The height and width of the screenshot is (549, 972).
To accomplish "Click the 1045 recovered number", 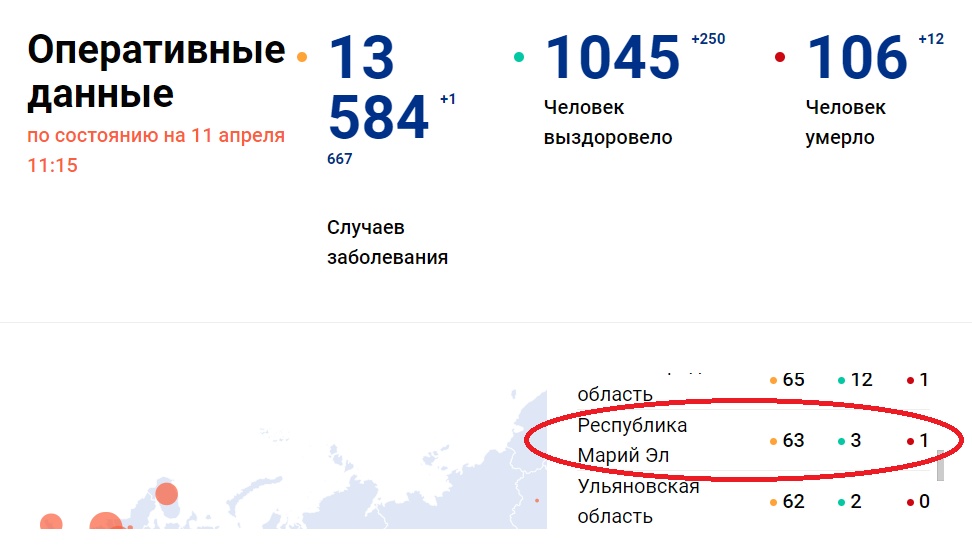I will (612, 58).
